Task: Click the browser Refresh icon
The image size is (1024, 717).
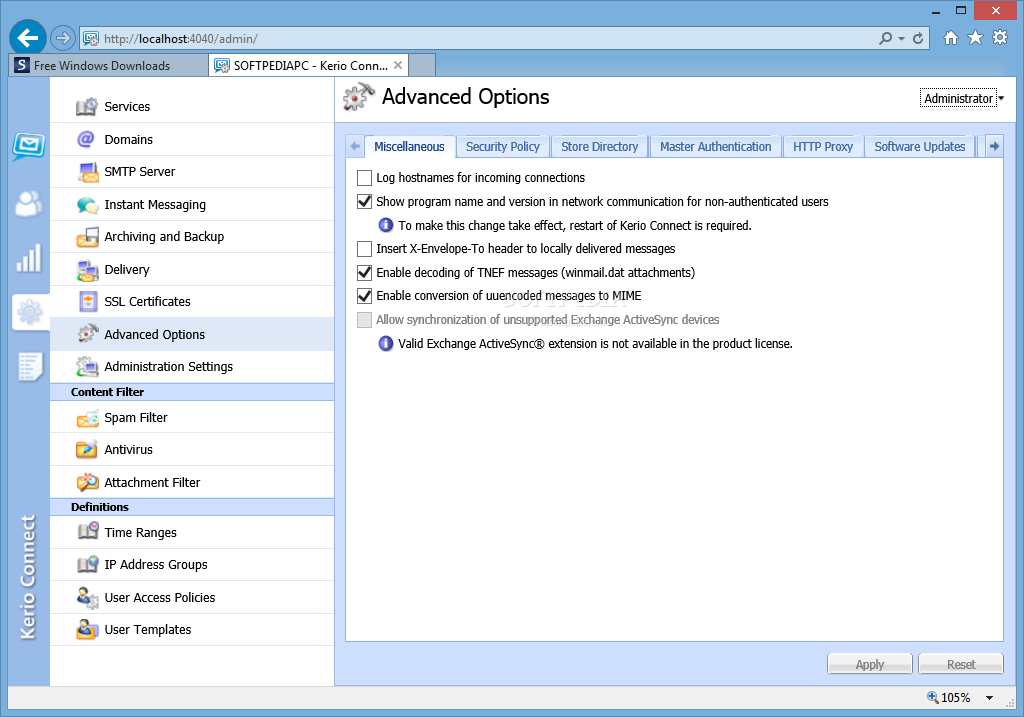Action: [918, 39]
